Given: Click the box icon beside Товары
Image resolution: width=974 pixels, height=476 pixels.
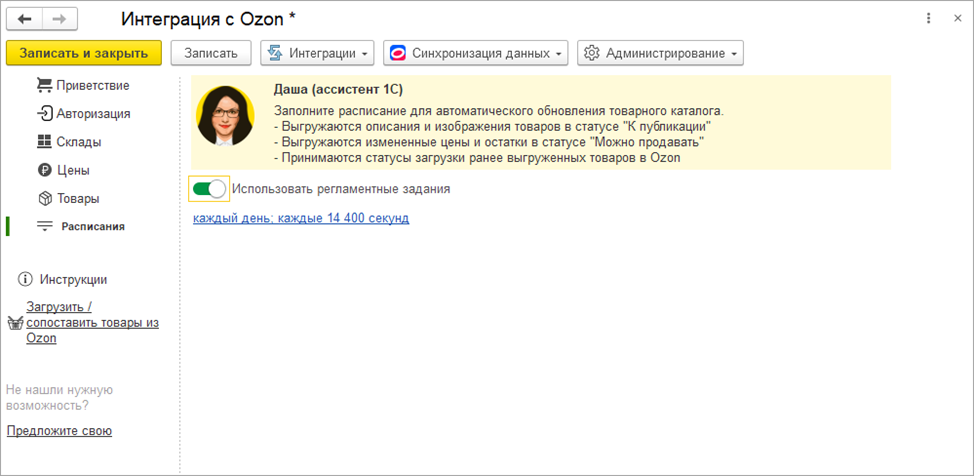Looking at the screenshot, I should tap(44, 198).
